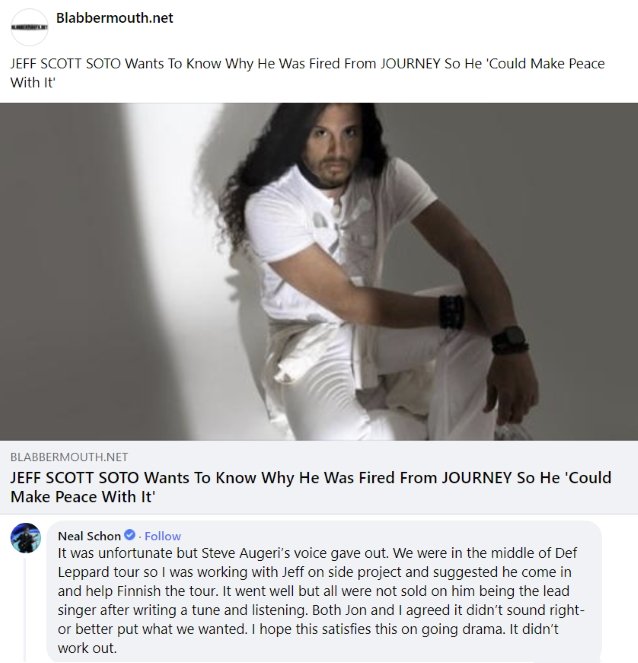Click the dot separator before Follow
The image size is (638, 663).
pos(140,537)
